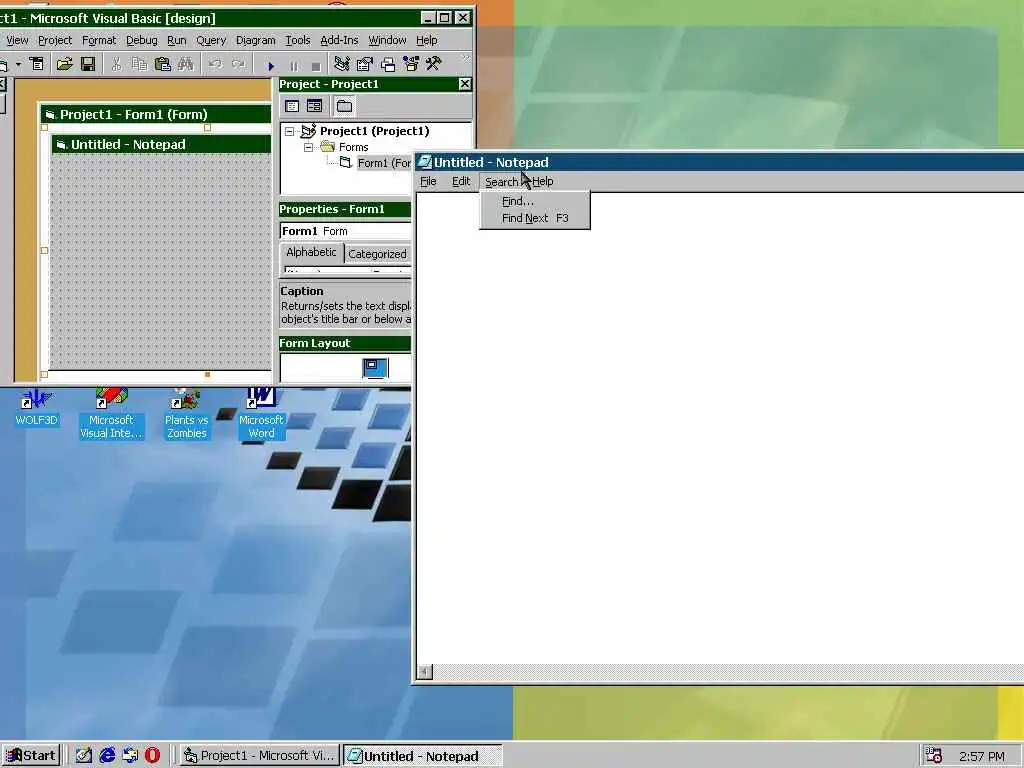Click the Search menu in Notepad
1024x768 pixels.
502,182
